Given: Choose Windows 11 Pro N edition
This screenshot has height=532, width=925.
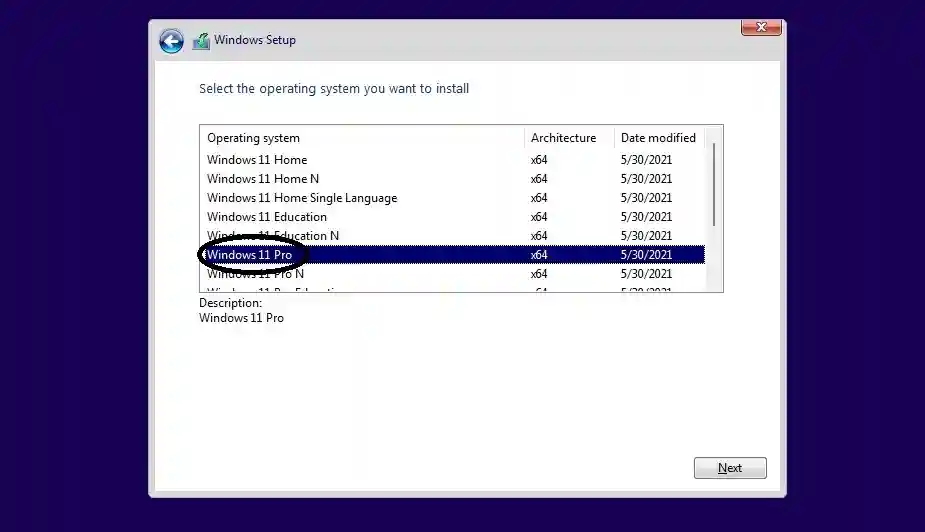Looking at the screenshot, I should point(452,274).
